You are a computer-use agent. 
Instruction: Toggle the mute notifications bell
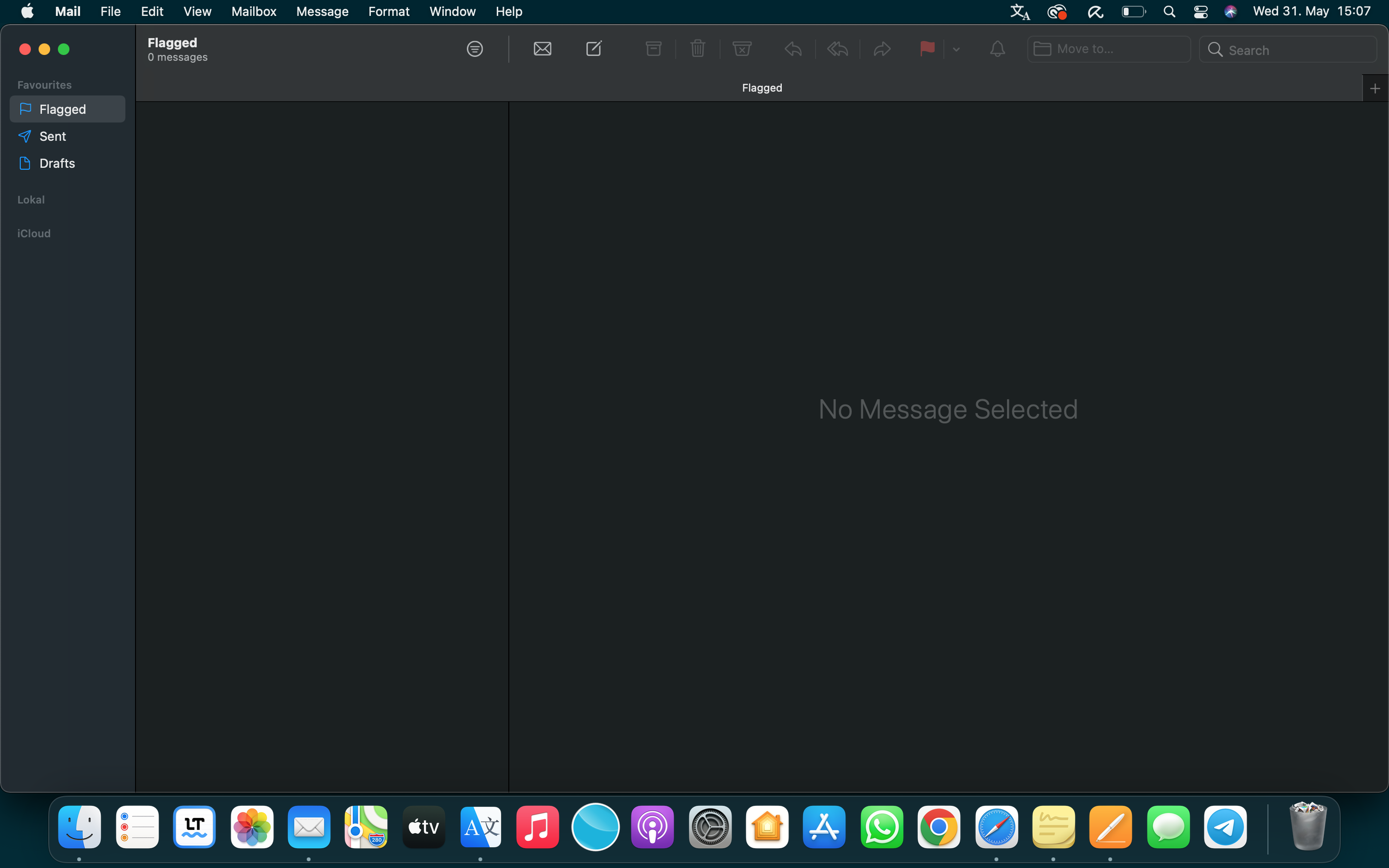point(997,49)
